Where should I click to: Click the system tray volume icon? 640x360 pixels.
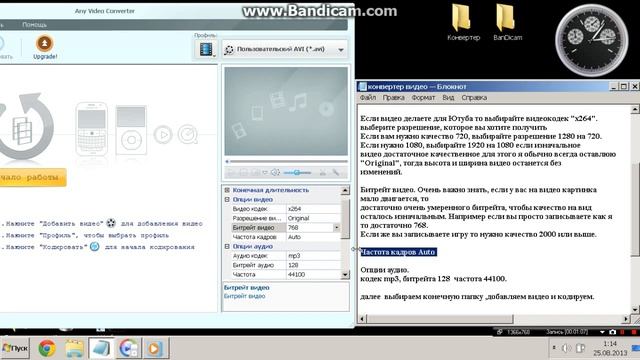click(566, 348)
